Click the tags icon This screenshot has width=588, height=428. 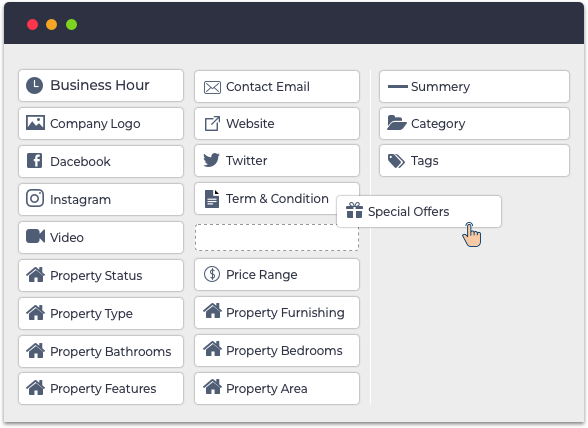coord(396,161)
